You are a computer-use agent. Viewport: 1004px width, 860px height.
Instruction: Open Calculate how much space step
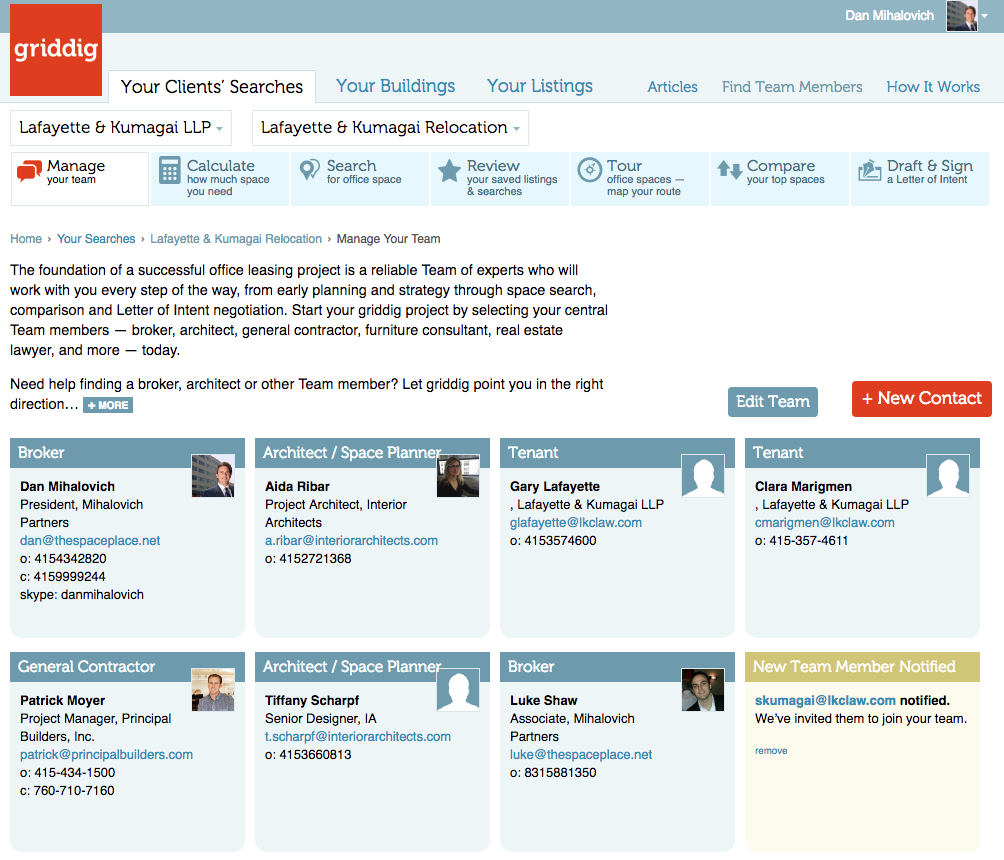(220, 179)
